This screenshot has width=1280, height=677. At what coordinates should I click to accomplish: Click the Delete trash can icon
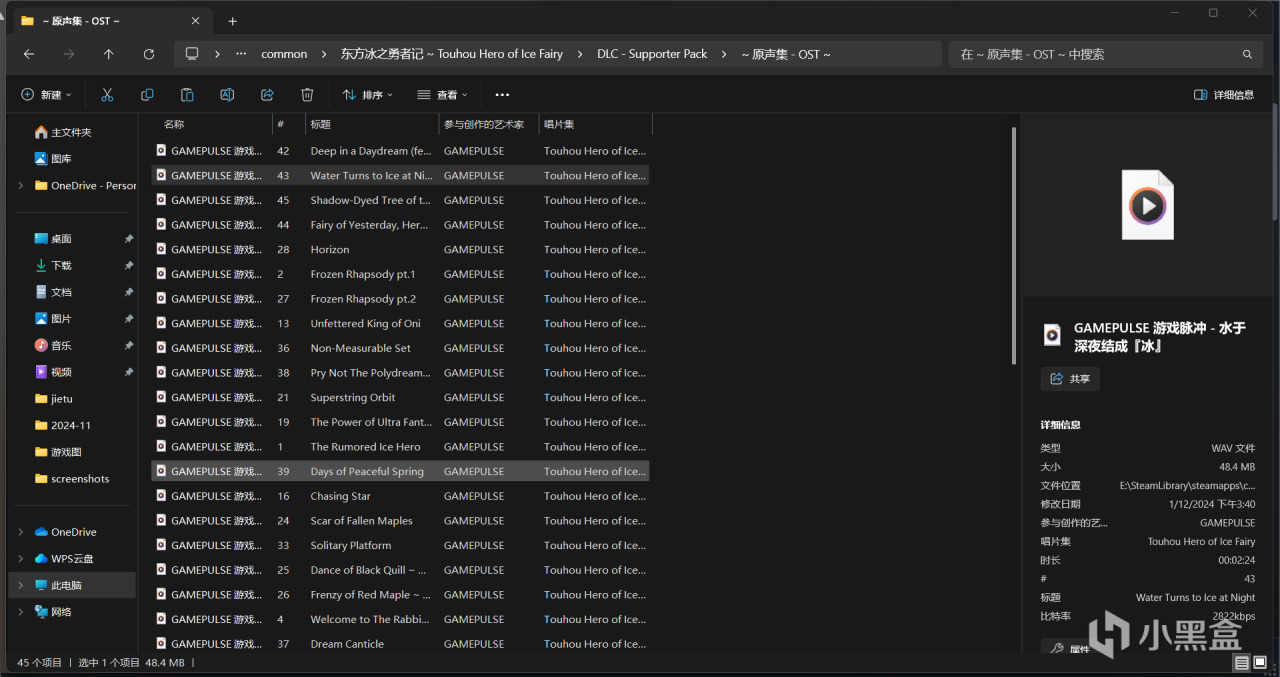(307, 95)
